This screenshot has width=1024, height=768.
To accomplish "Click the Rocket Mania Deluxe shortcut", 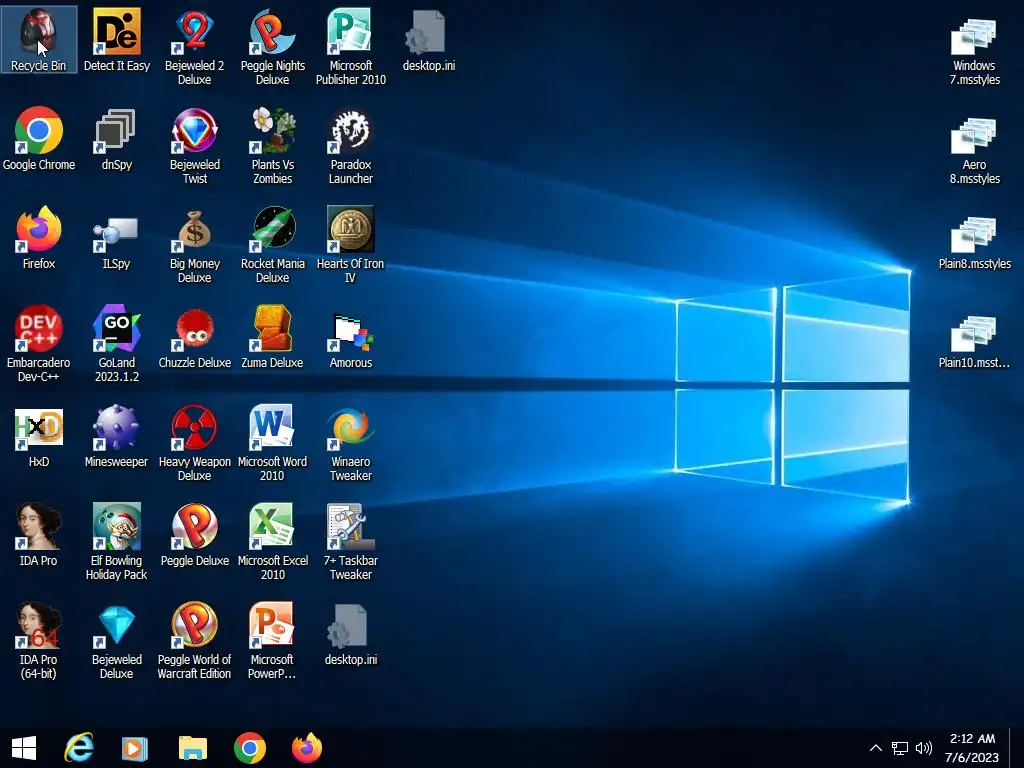I will [x=272, y=245].
